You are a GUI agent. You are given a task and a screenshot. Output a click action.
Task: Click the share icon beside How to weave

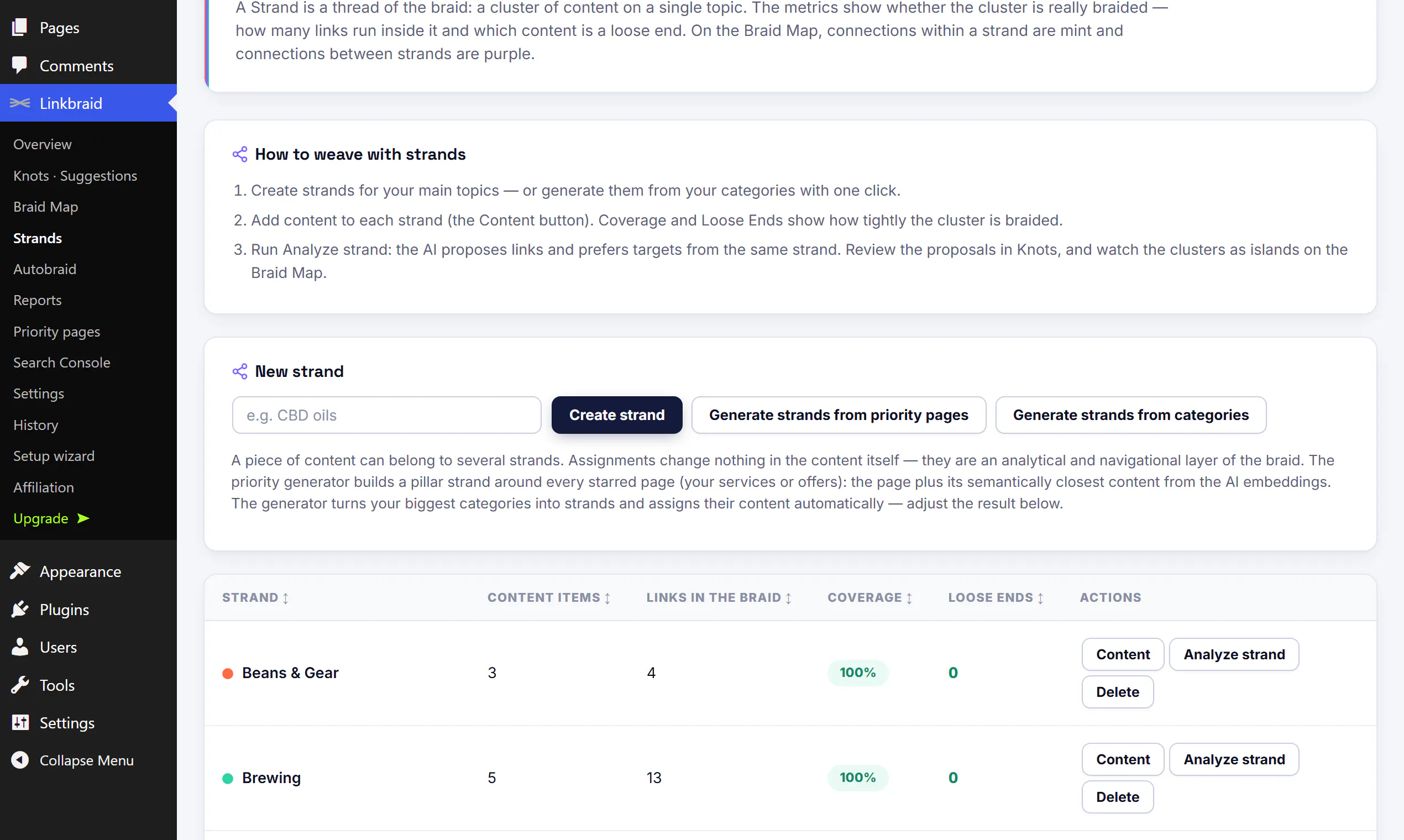coord(240,154)
